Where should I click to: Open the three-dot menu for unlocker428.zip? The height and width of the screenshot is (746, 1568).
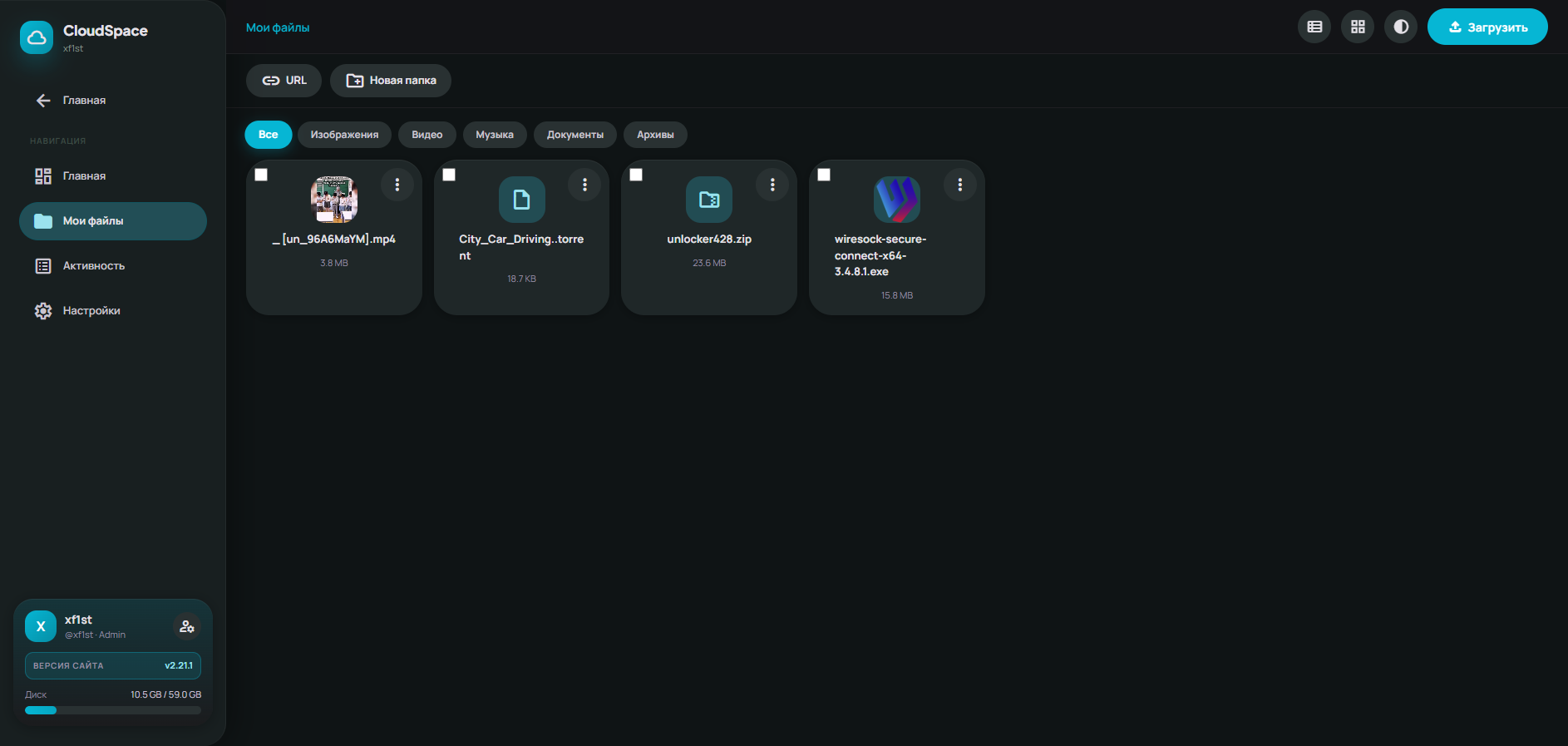click(x=772, y=185)
